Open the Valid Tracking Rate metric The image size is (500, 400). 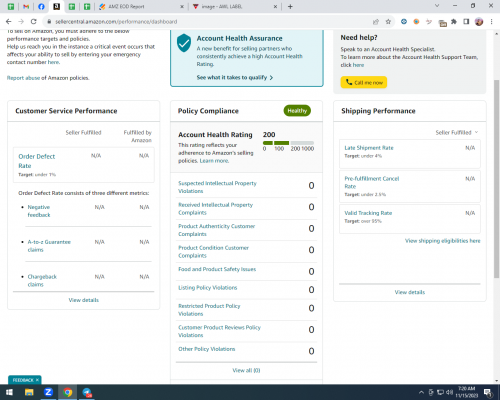[x=368, y=213]
